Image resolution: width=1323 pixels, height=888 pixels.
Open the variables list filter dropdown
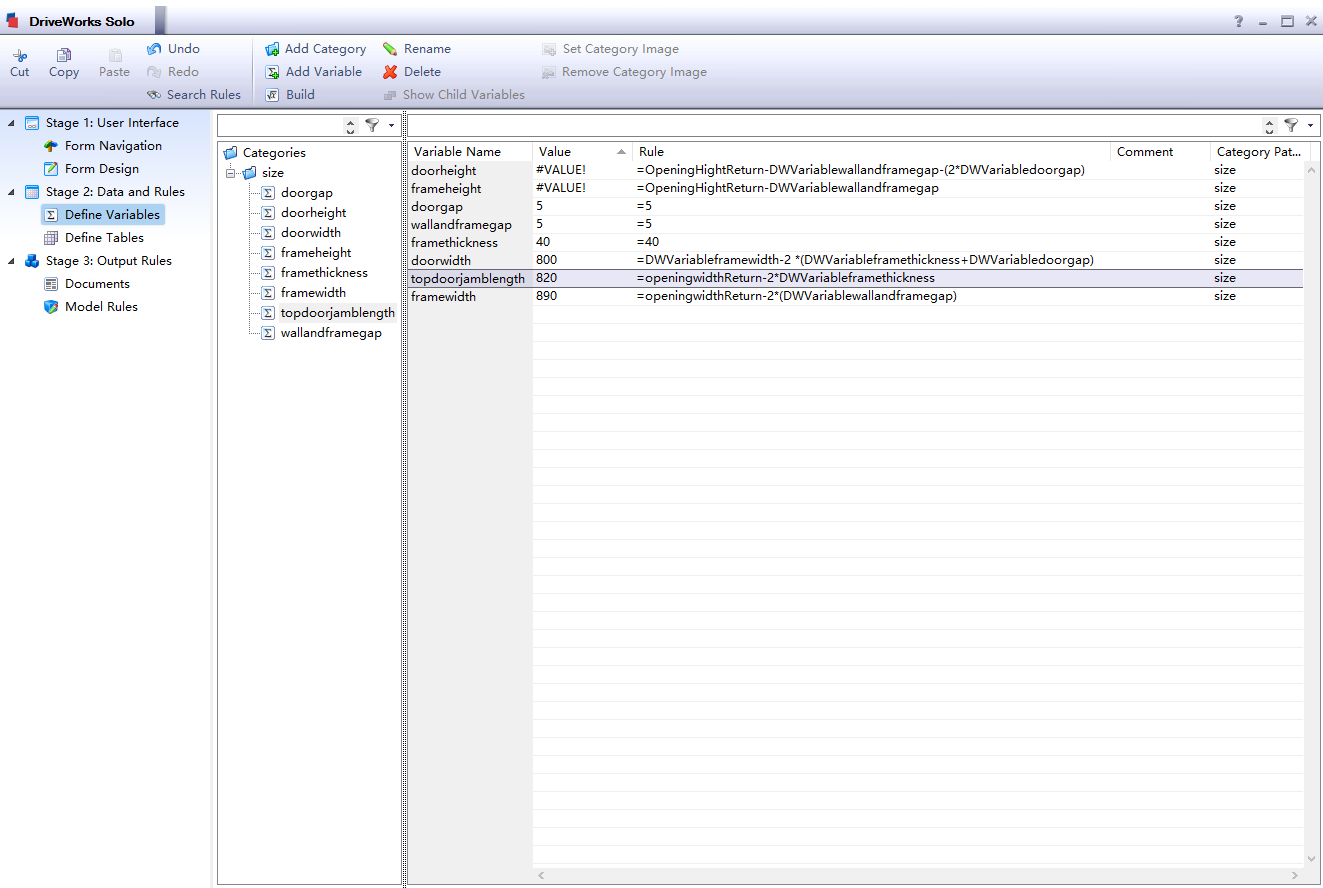point(1310,126)
